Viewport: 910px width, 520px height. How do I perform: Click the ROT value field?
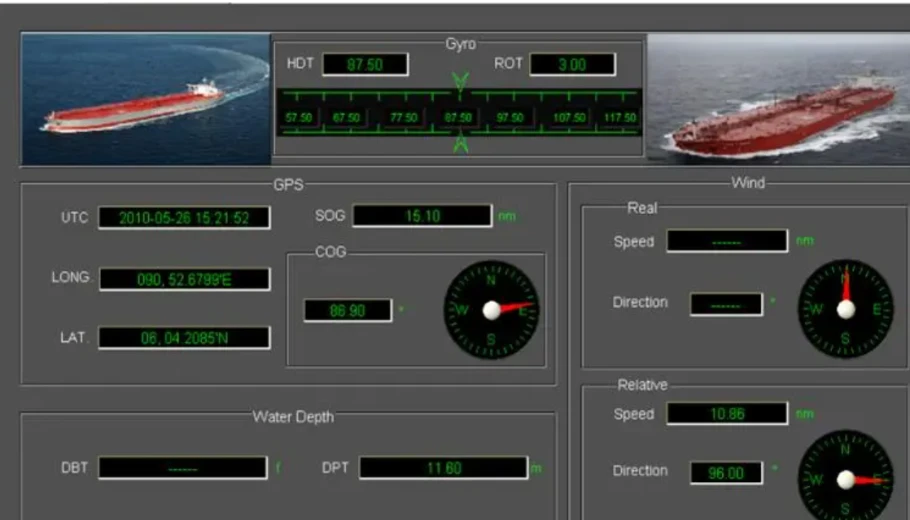pos(572,64)
